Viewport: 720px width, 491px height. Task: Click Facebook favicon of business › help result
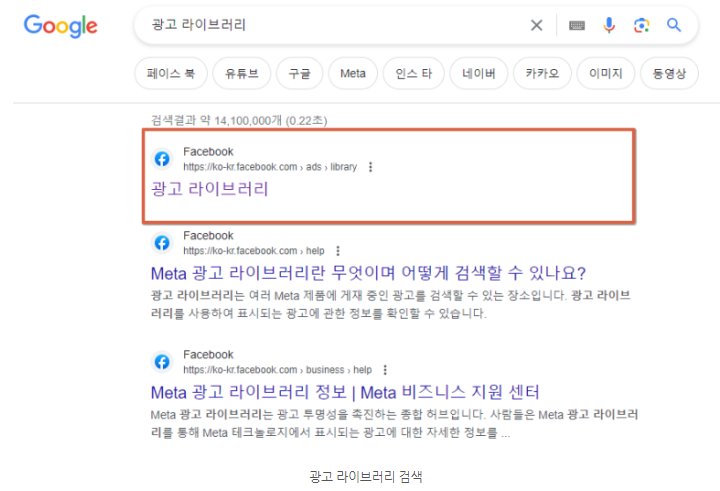click(x=162, y=362)
